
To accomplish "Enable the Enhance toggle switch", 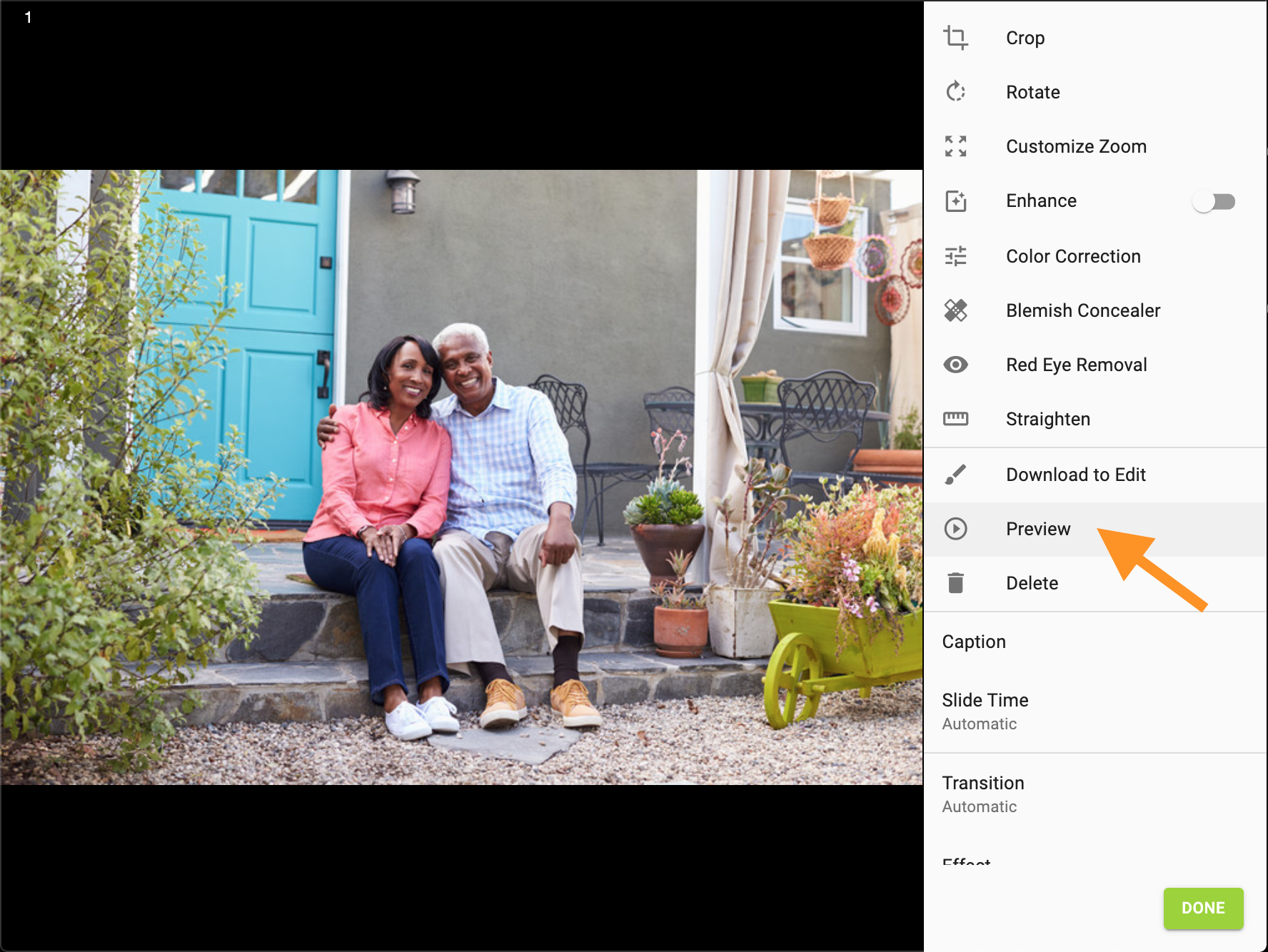I will tap(1214, 201).
